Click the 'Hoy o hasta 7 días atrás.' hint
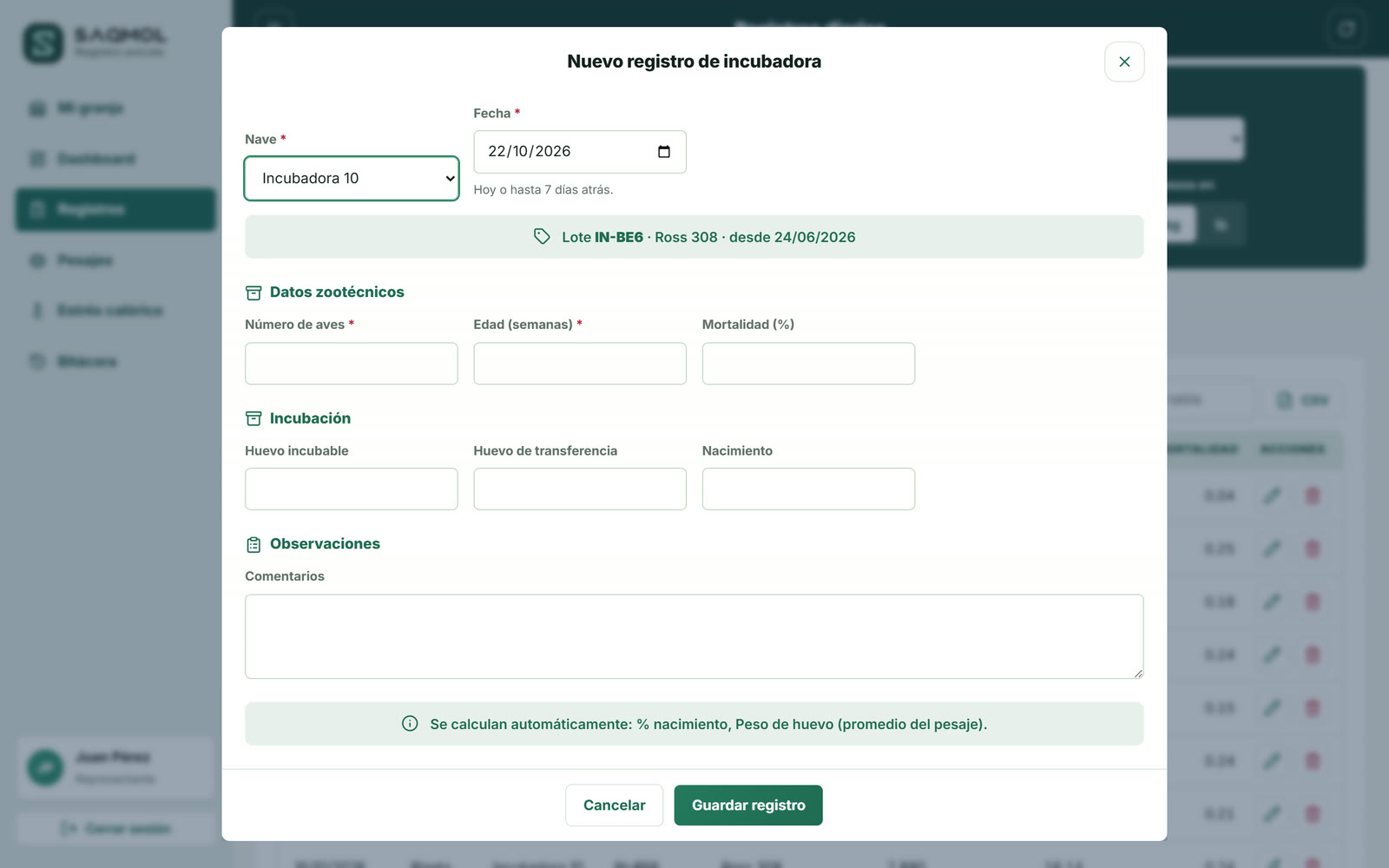 tap(543, 189)
